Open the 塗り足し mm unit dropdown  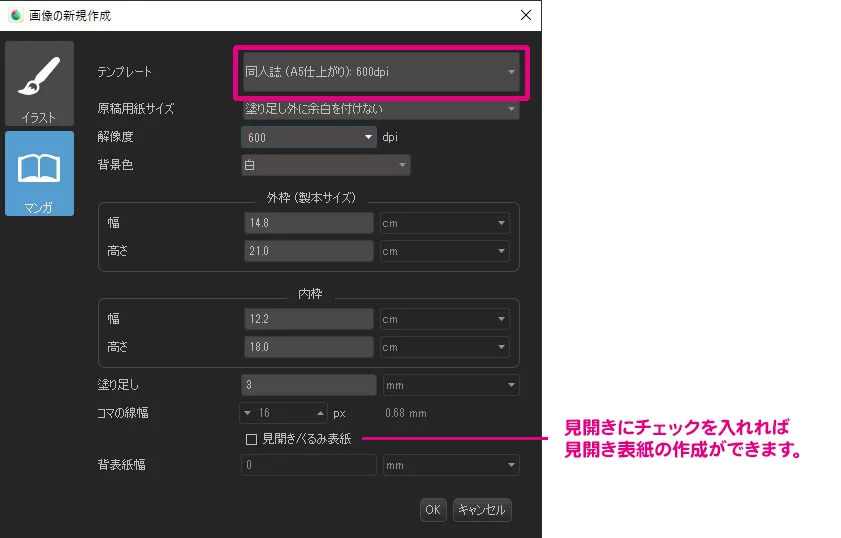tap(450, 384)
